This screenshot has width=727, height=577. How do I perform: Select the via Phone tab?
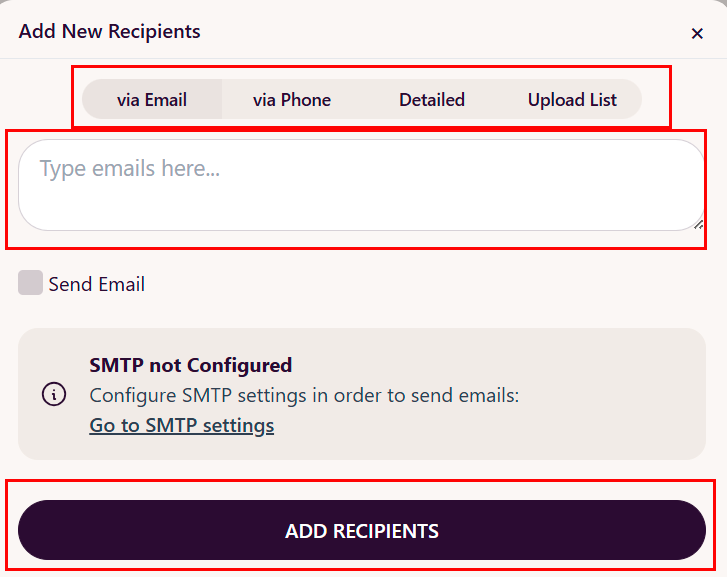click(292, 100)
